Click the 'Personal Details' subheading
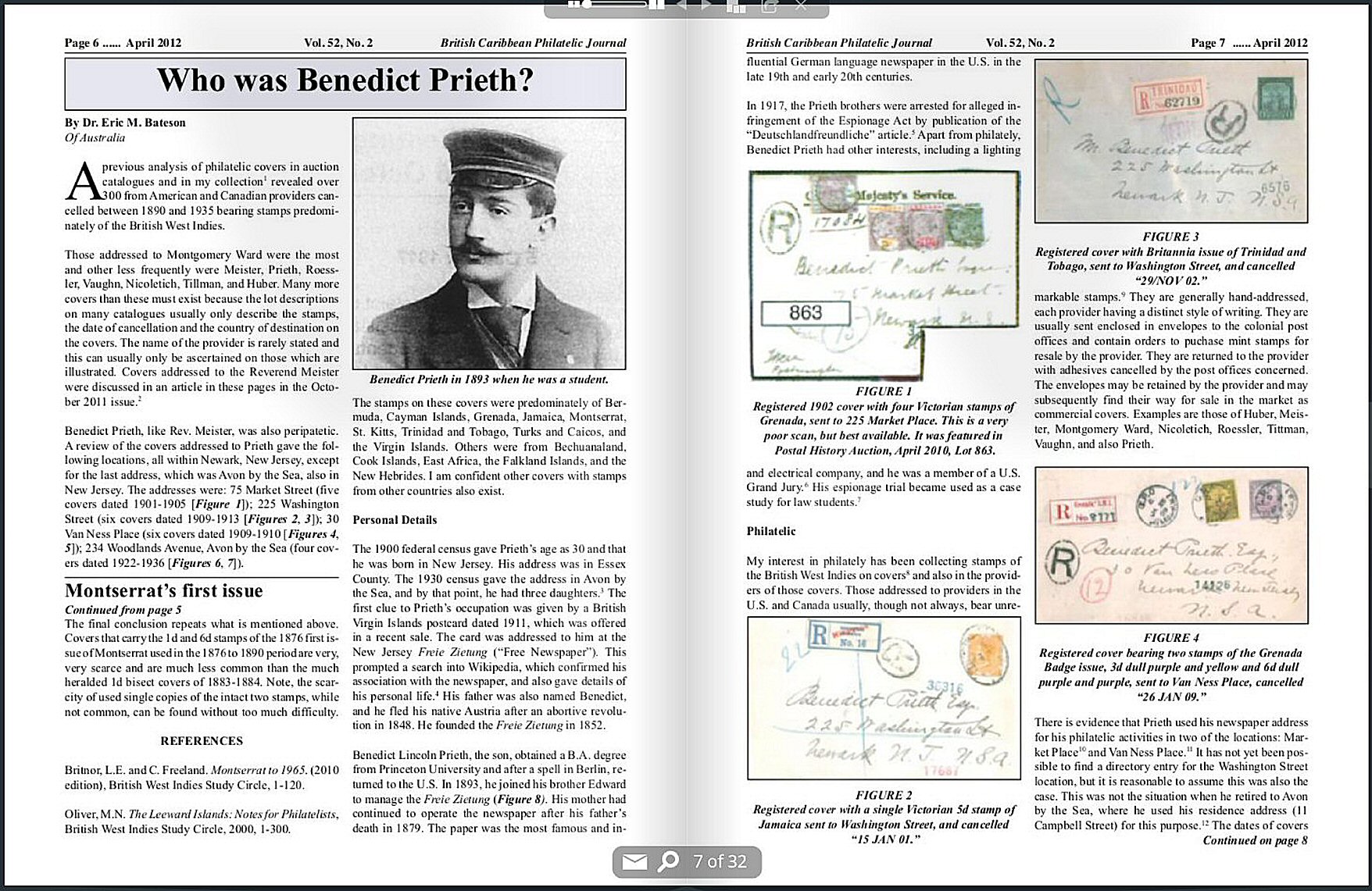 pyautogui.click(x=395, y=520)
